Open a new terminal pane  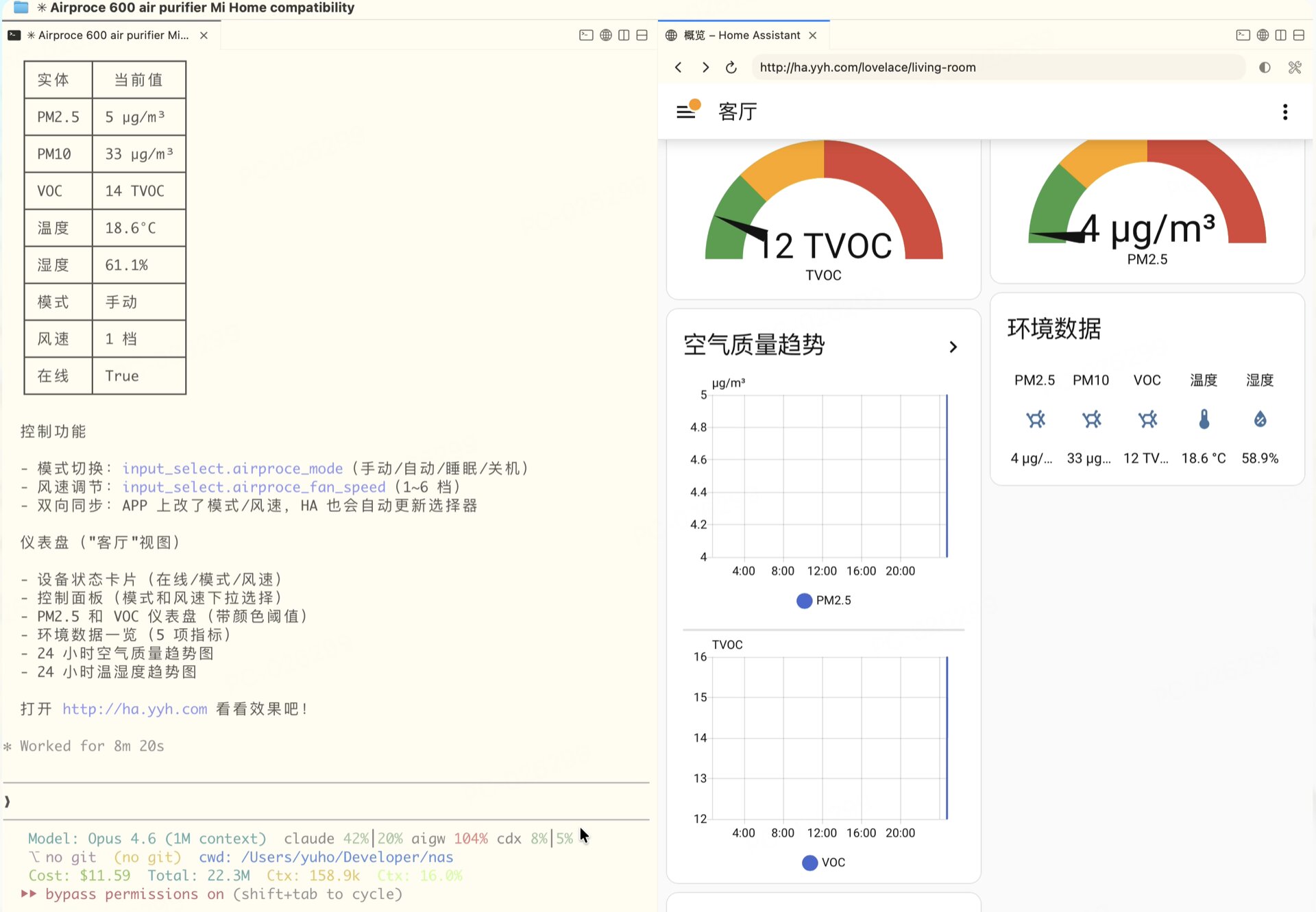coord(586,35)
